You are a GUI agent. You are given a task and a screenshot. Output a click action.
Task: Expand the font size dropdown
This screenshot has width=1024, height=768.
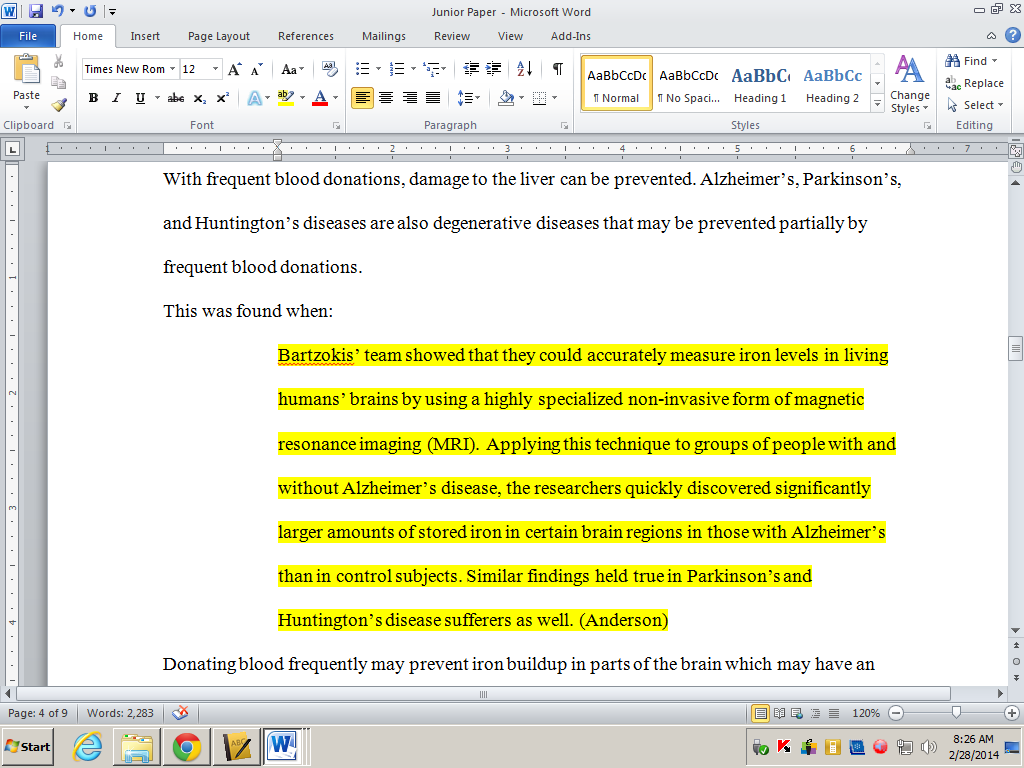[215, 69]
